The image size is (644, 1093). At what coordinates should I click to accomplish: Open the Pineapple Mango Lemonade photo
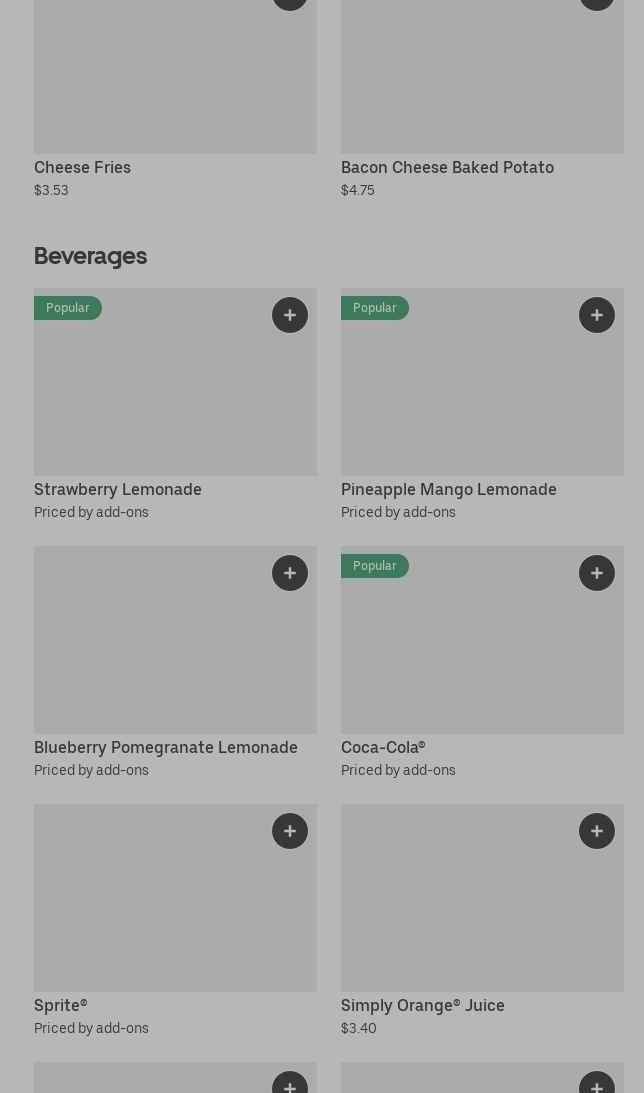482,400
